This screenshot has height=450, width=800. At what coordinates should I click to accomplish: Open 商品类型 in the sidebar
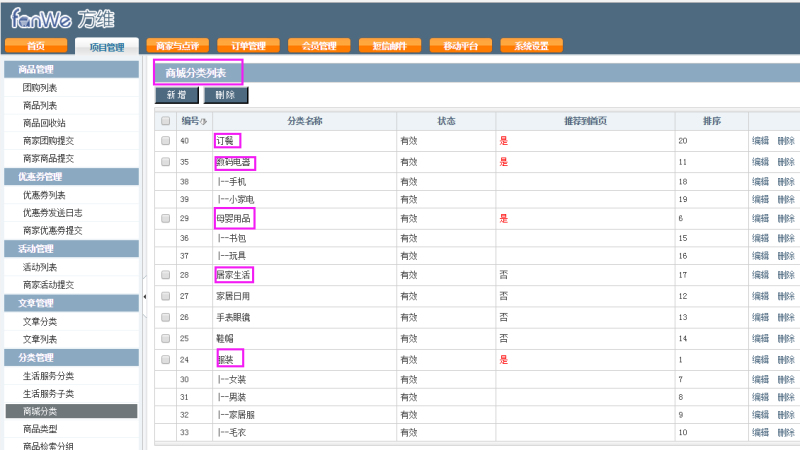click(x=40, y=429)
